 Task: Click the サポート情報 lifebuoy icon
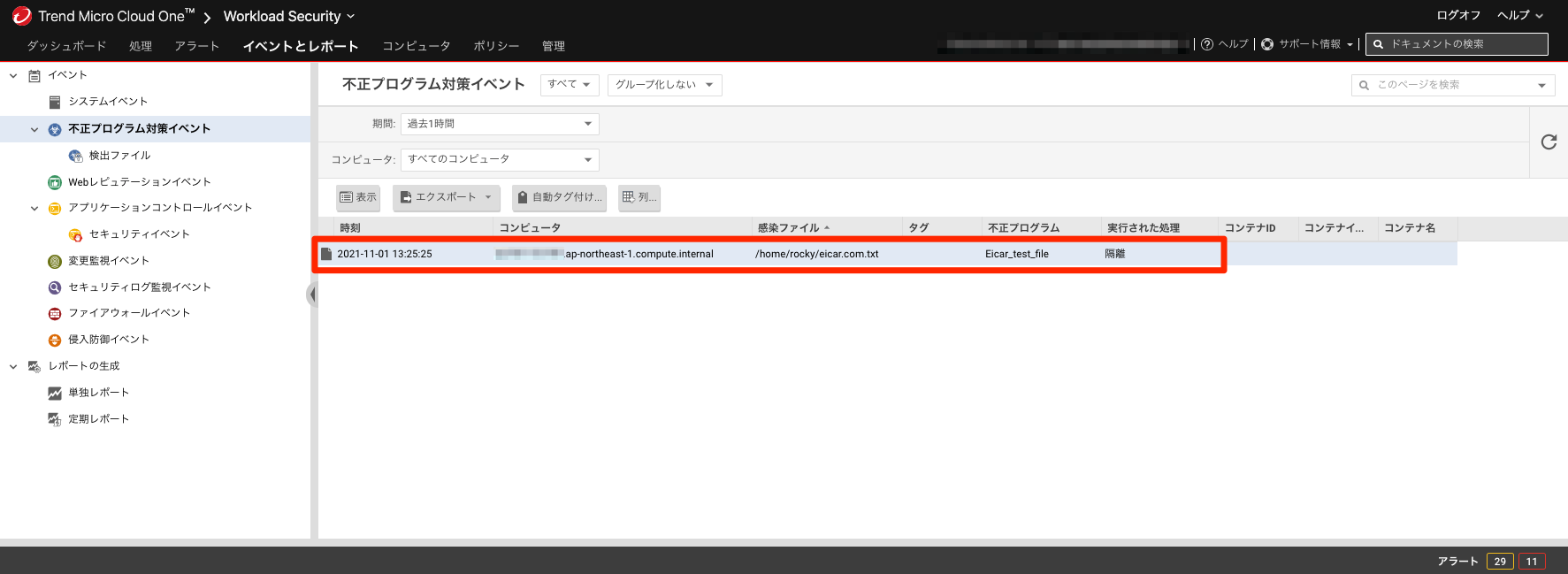pos(1267,44)
